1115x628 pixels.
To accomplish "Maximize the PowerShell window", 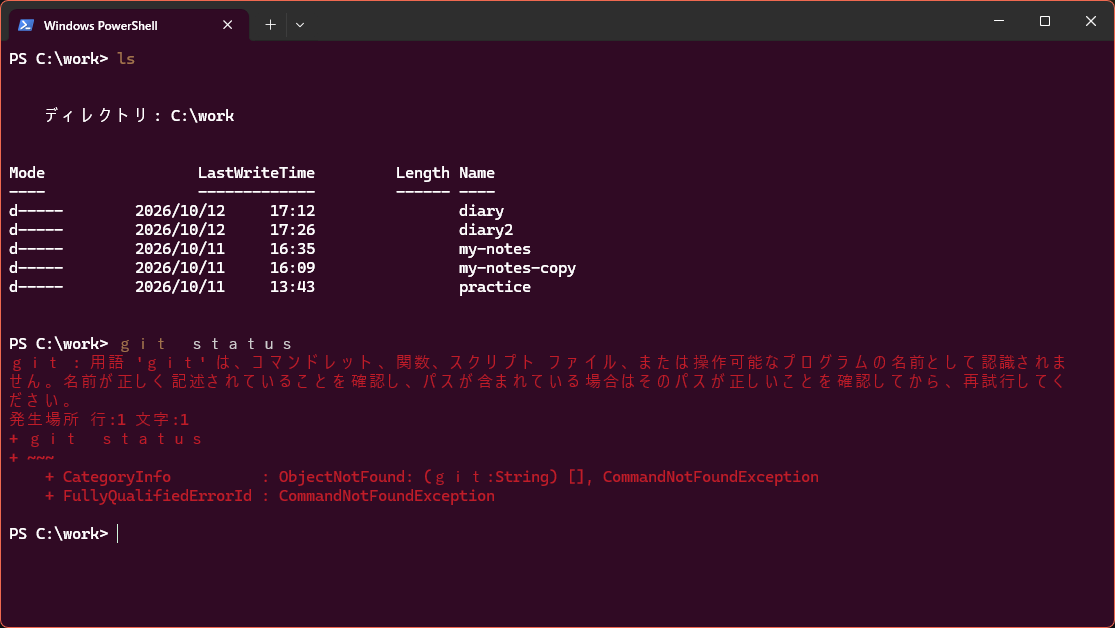I will [1045, 21].
